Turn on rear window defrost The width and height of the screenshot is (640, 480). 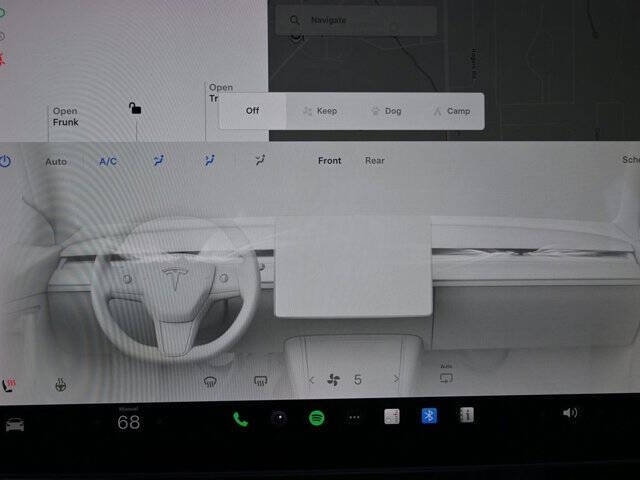260,381
